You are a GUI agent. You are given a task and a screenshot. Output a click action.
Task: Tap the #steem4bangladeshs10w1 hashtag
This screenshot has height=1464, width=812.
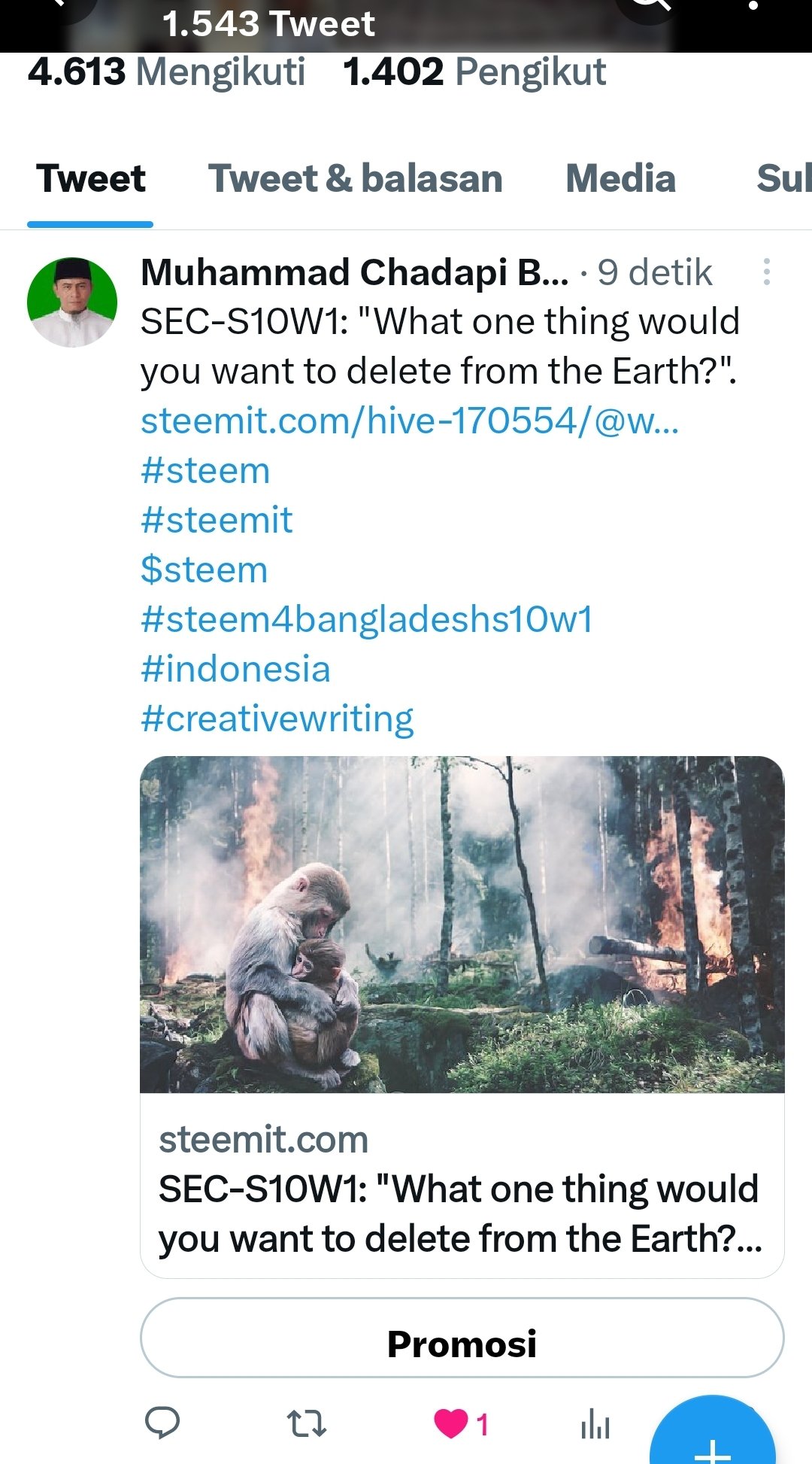366,620
